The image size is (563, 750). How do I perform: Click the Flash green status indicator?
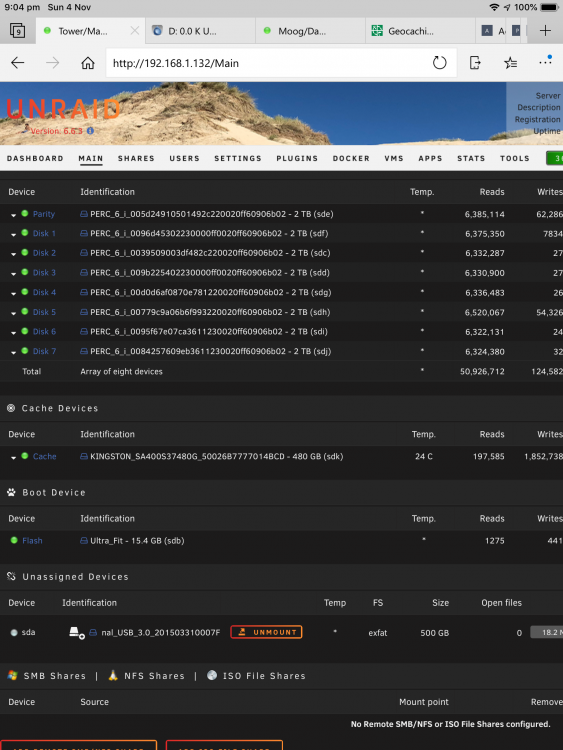click(14, 540)
